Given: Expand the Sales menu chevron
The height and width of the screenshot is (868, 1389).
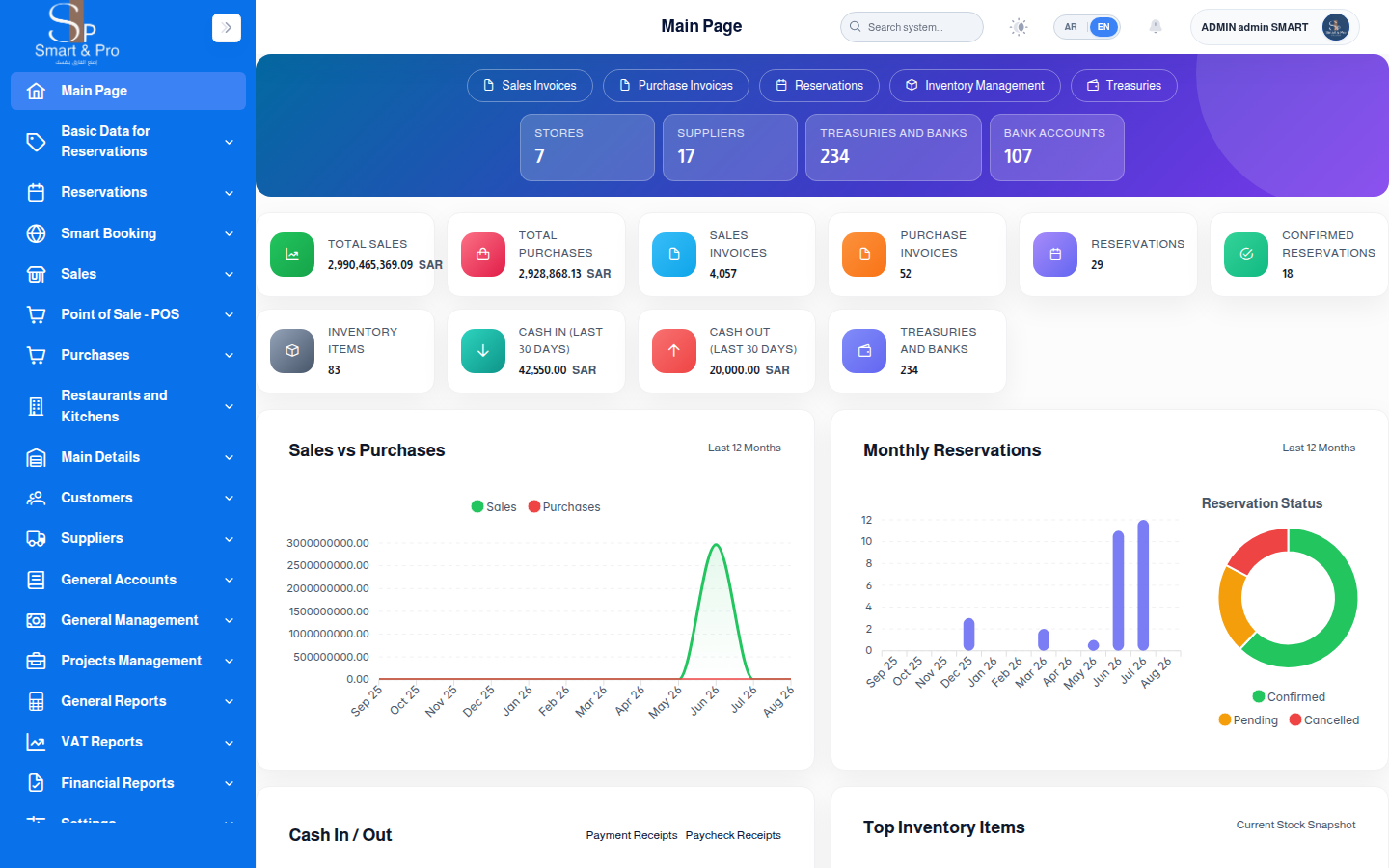Looking at the screenshot, I should coord(230,274).
